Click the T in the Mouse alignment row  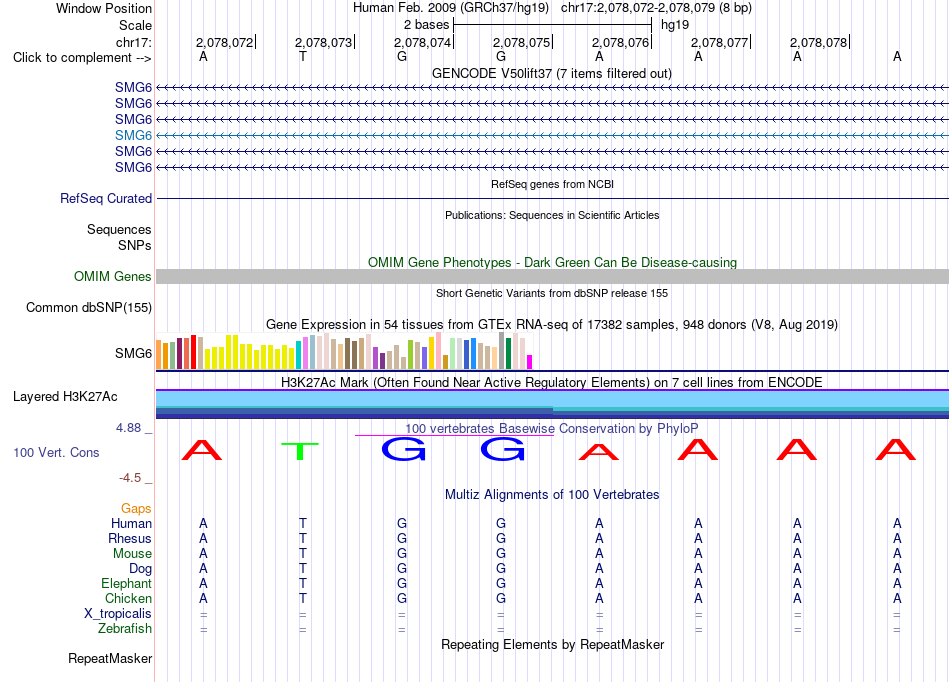pos(302,554)
